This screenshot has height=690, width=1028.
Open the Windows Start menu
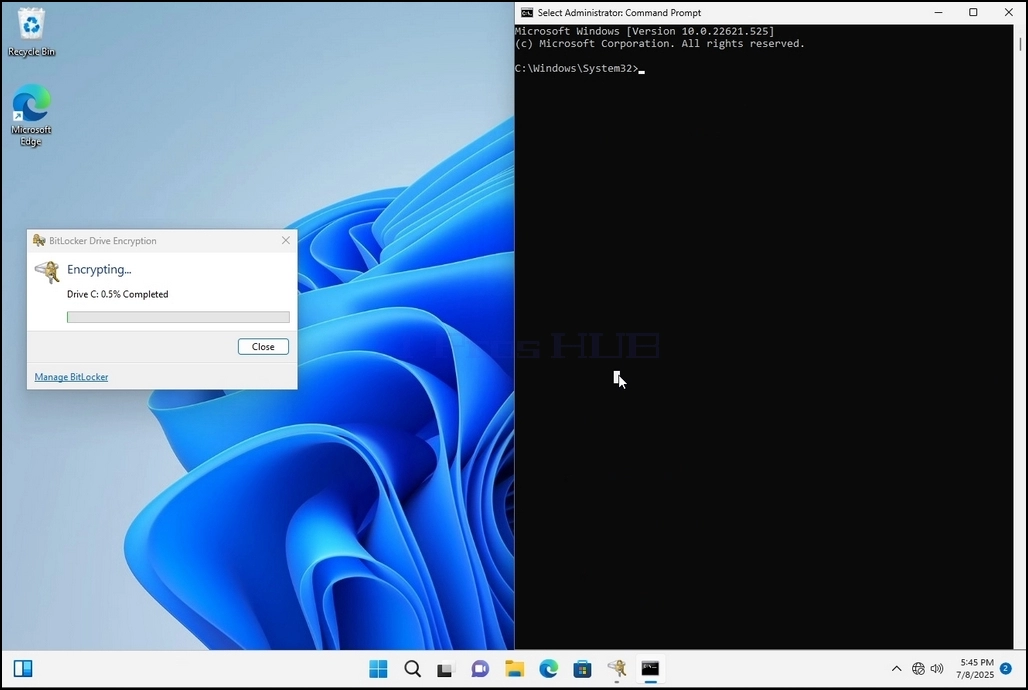(x=378, y=668)
